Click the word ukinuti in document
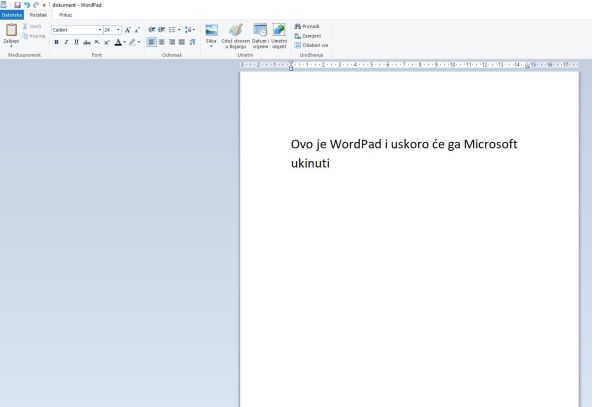 (x=310, y=163)
